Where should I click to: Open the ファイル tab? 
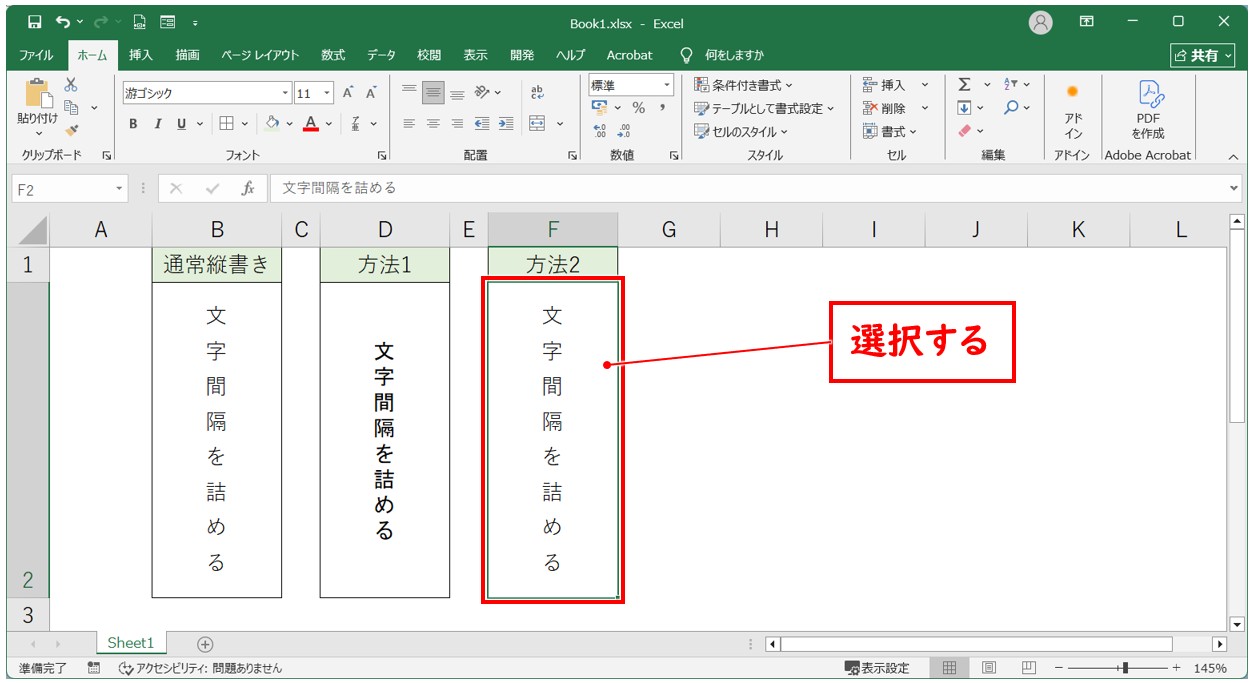click(37, 55)
